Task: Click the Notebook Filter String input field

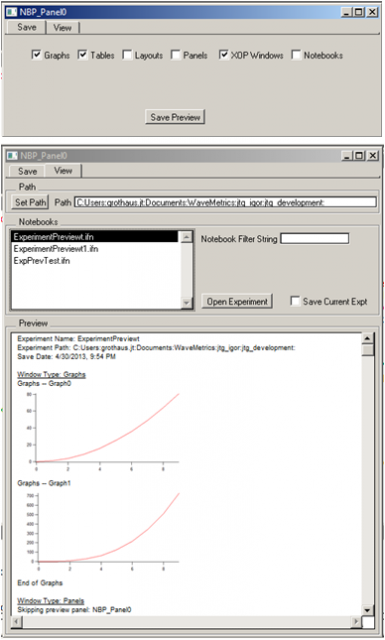Action: [315, 239]
